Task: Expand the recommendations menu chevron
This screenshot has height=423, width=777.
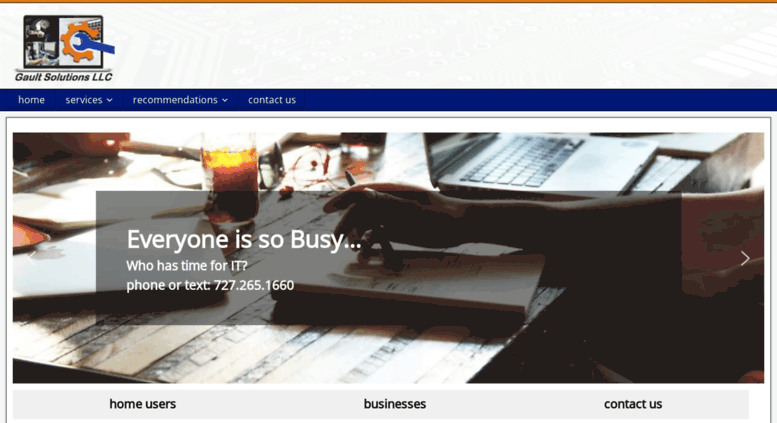Action: [x=224, y=100]
